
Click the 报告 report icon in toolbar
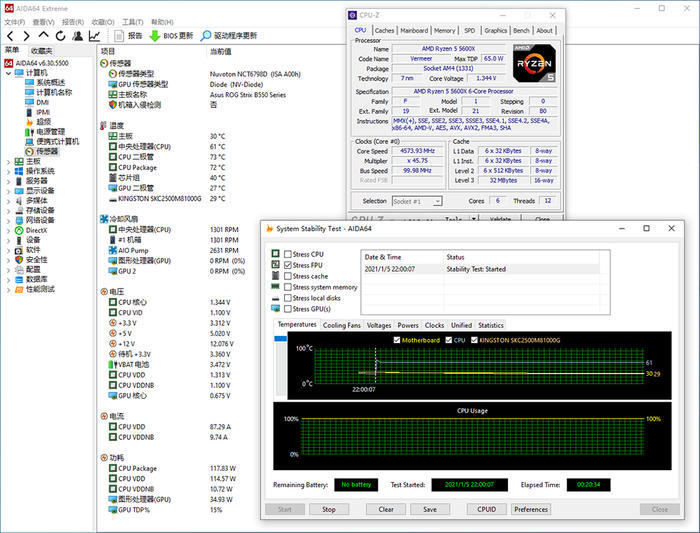119,36
